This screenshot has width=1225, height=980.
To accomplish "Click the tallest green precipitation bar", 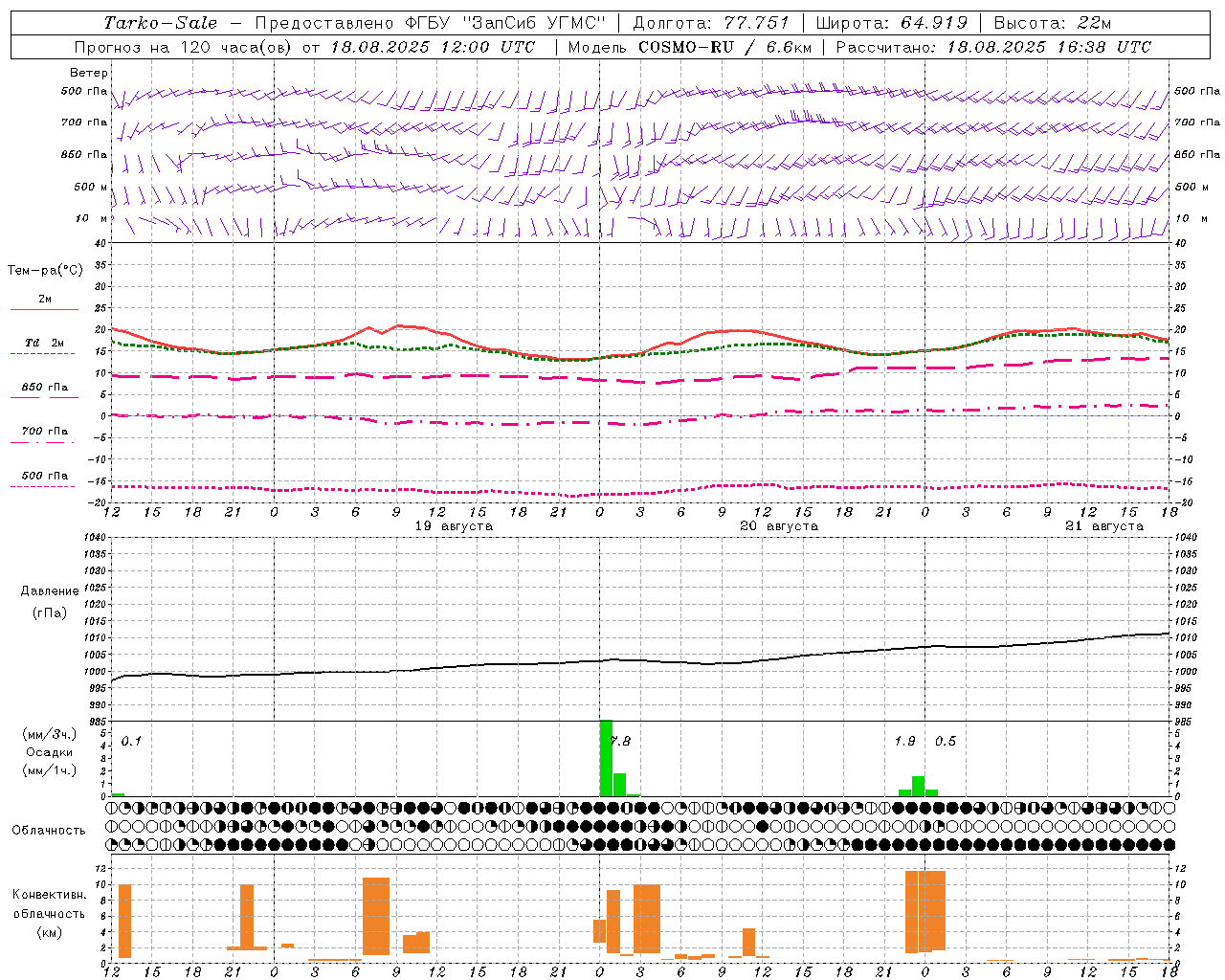I will 606,758.
